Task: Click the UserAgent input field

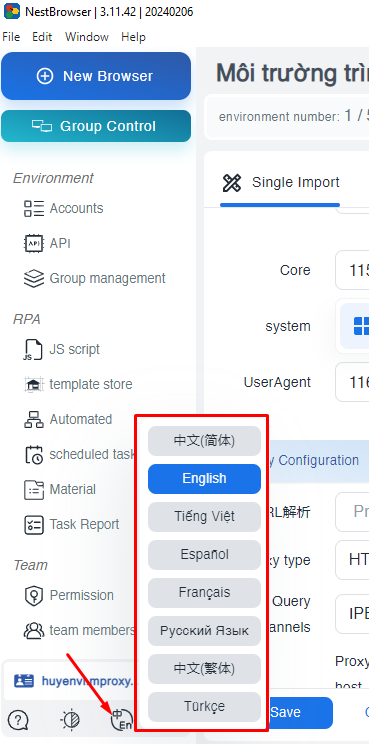Action: click(352, 382)
